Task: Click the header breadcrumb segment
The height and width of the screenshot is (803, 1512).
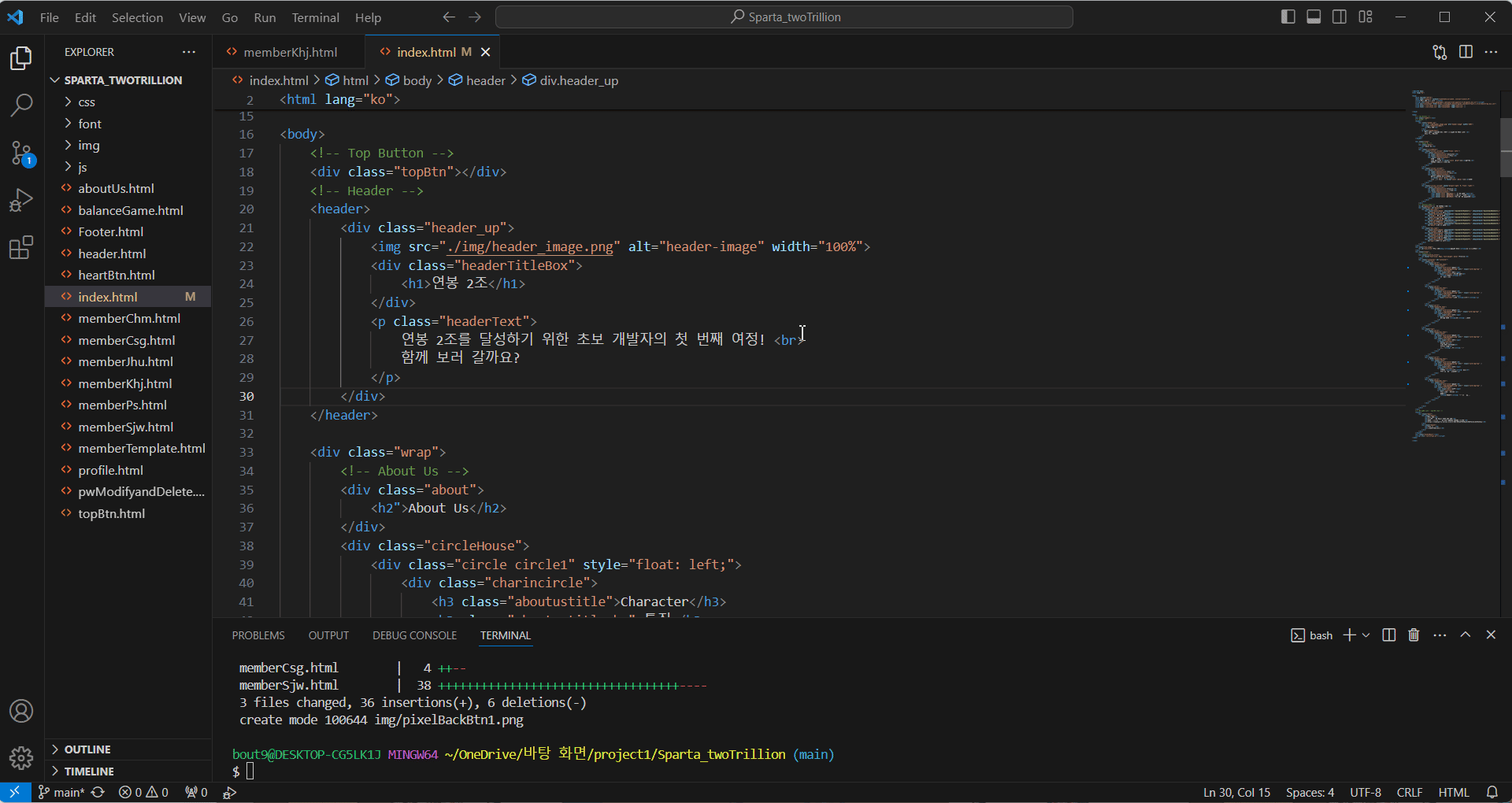Action: (x=478, y=80)
